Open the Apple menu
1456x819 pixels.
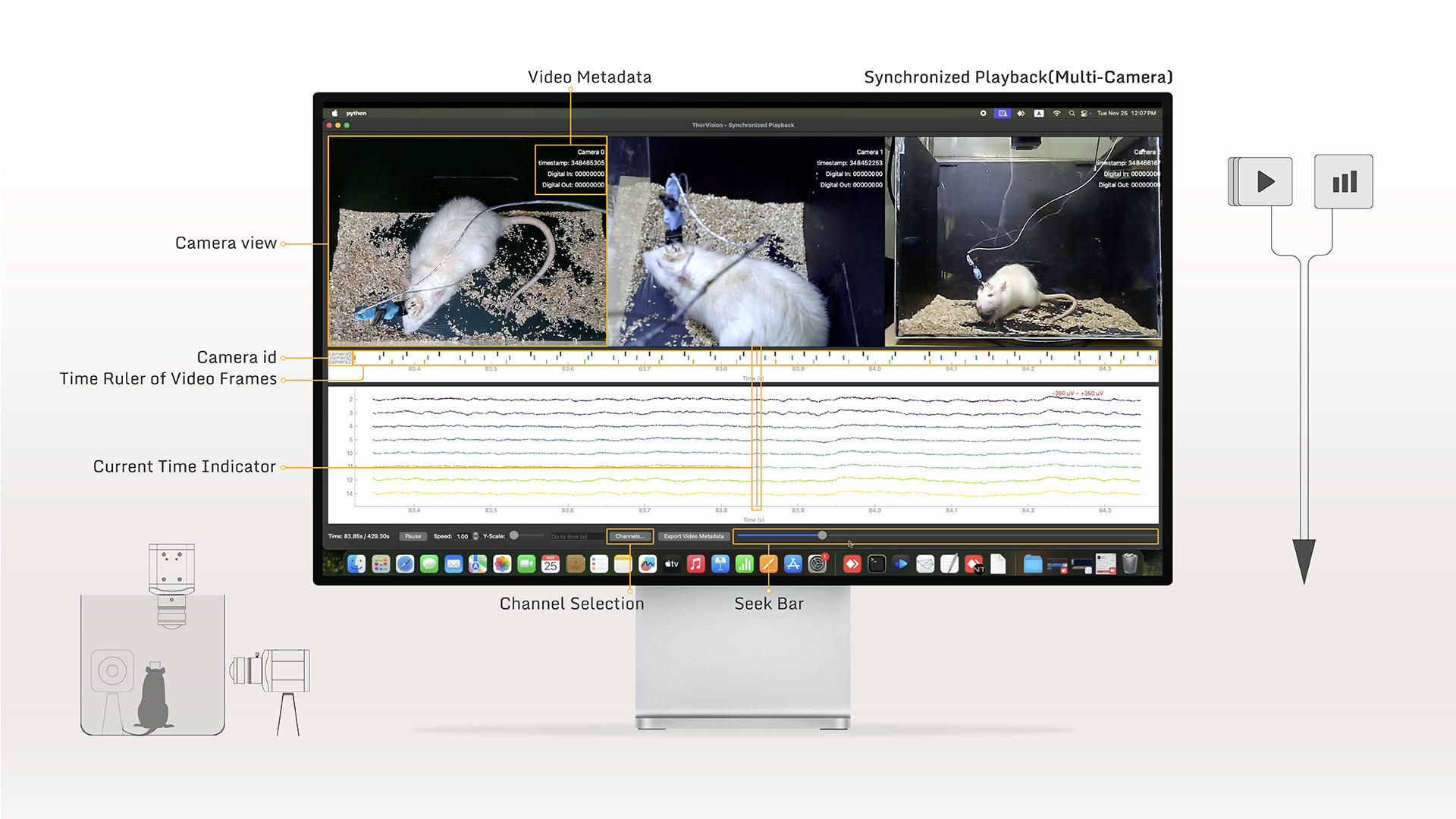click(334, 114)
